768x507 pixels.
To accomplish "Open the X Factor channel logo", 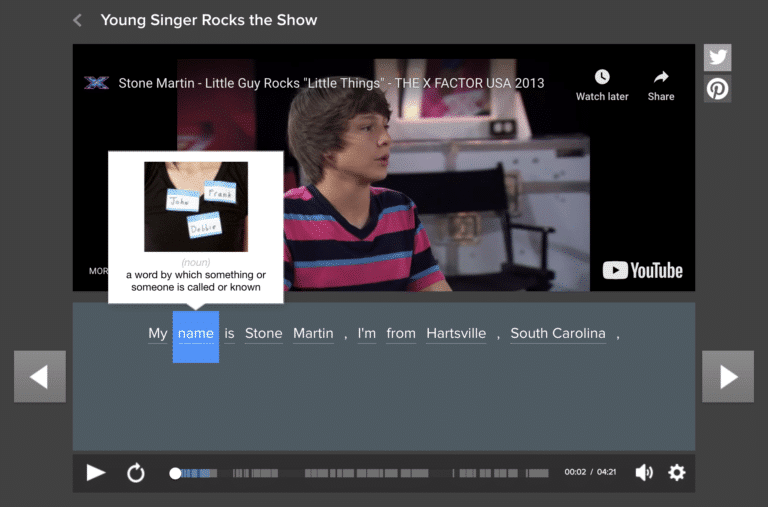I will (96, 83).
